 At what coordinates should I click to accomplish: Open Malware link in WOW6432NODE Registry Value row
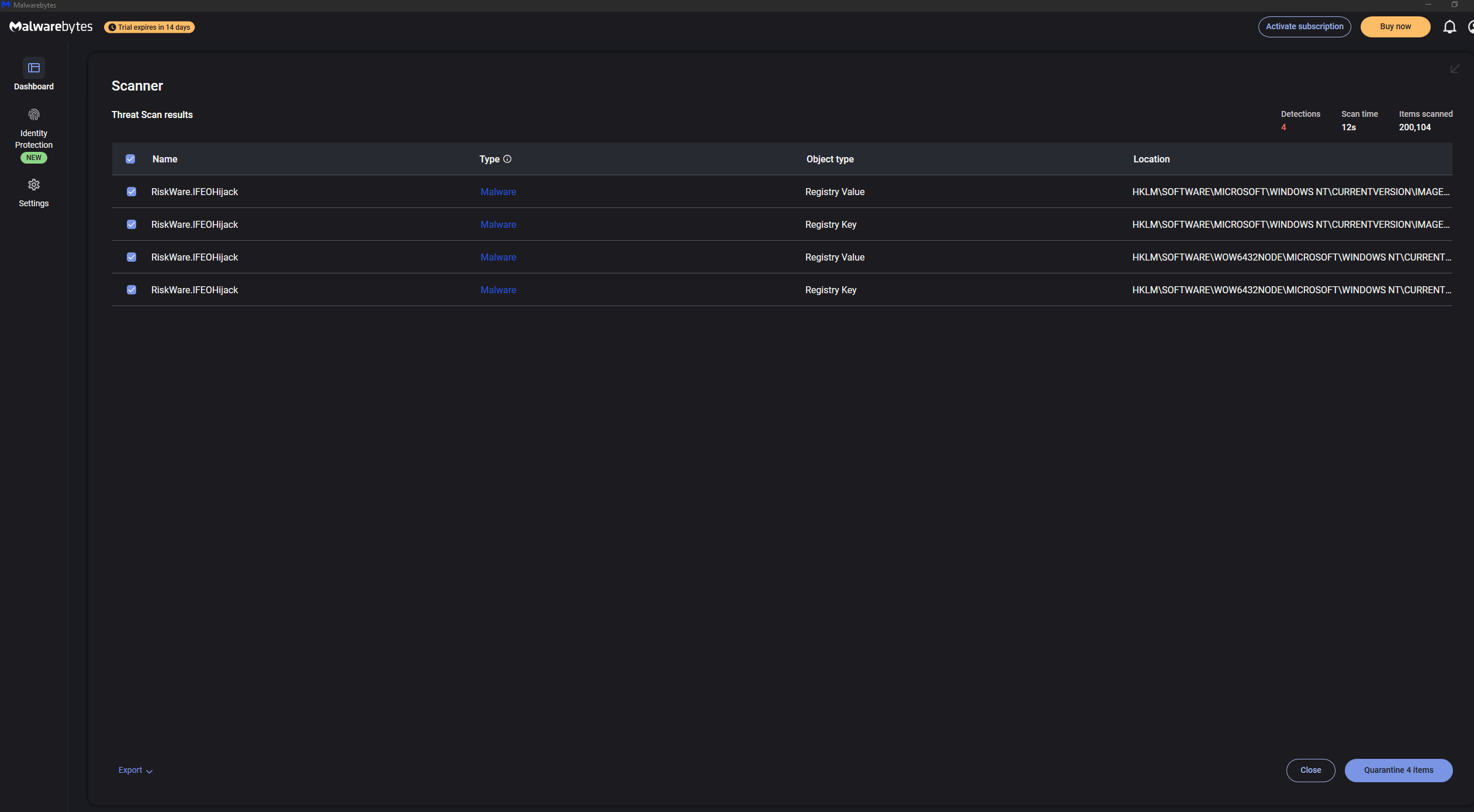(499, 257)
